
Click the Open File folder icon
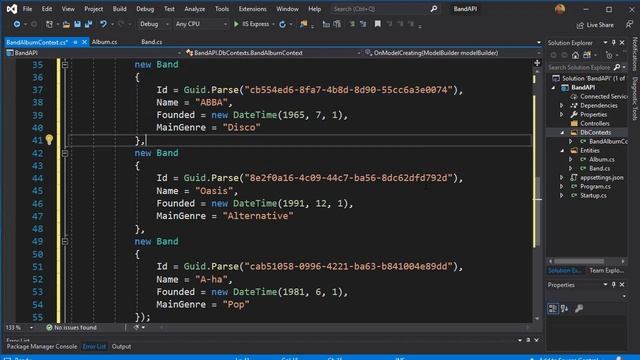pos(66,24)
